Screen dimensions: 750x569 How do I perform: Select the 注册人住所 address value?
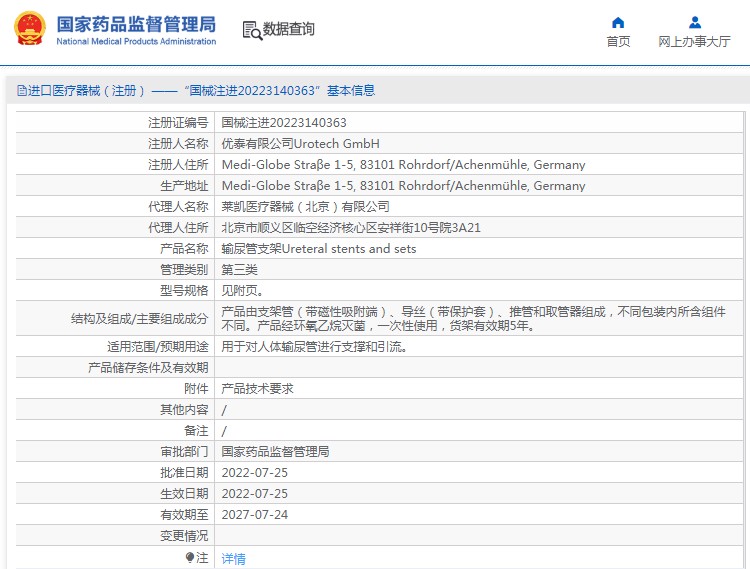point(403,165)
